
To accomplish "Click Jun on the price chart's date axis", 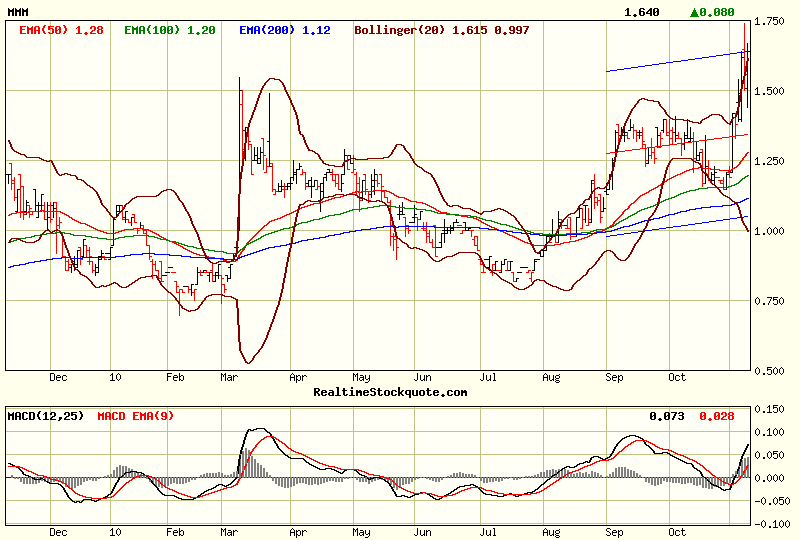I will [422, 377].
